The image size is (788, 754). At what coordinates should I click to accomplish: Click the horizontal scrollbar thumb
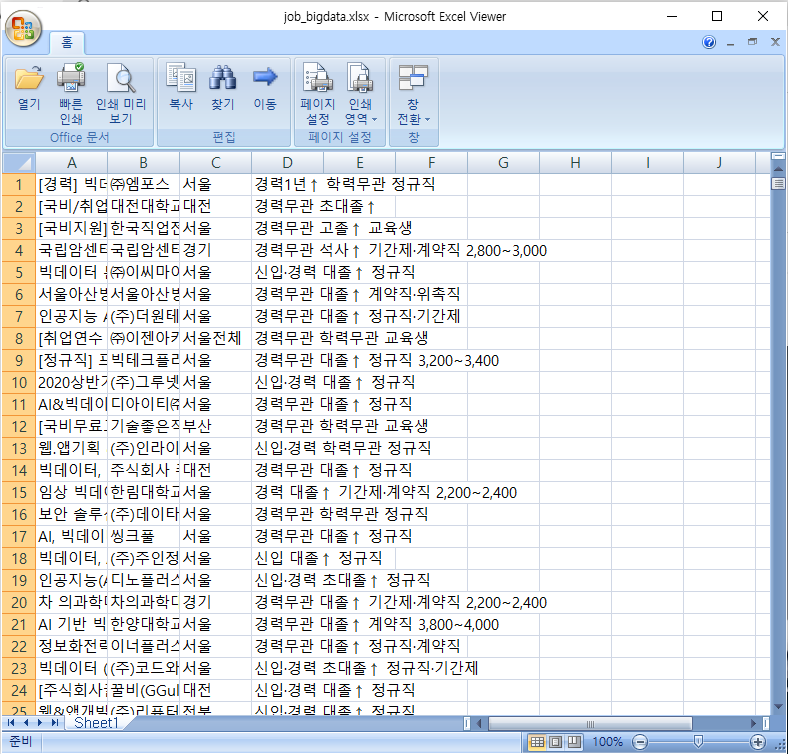[590, 723]
